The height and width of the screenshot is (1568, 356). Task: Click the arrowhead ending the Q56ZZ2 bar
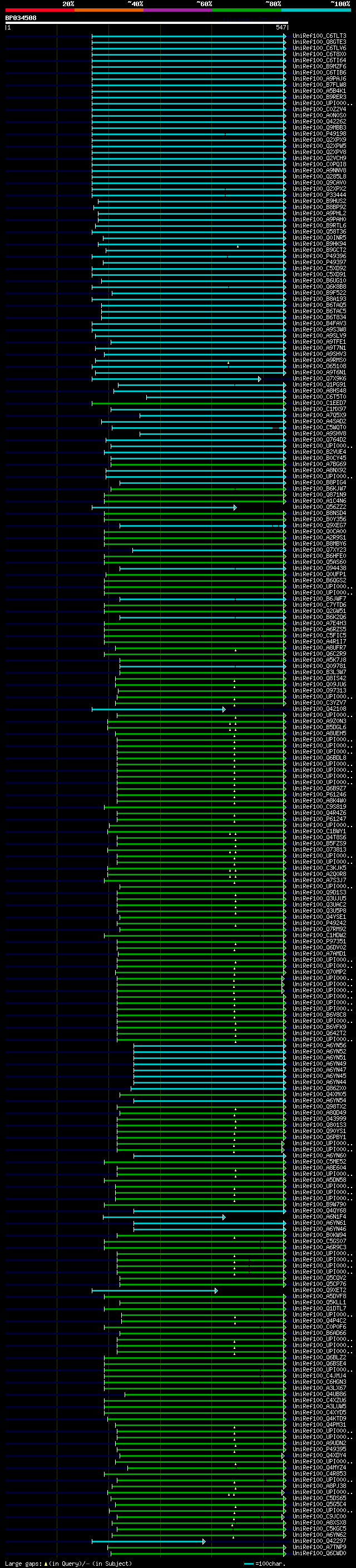click(235, 507)
